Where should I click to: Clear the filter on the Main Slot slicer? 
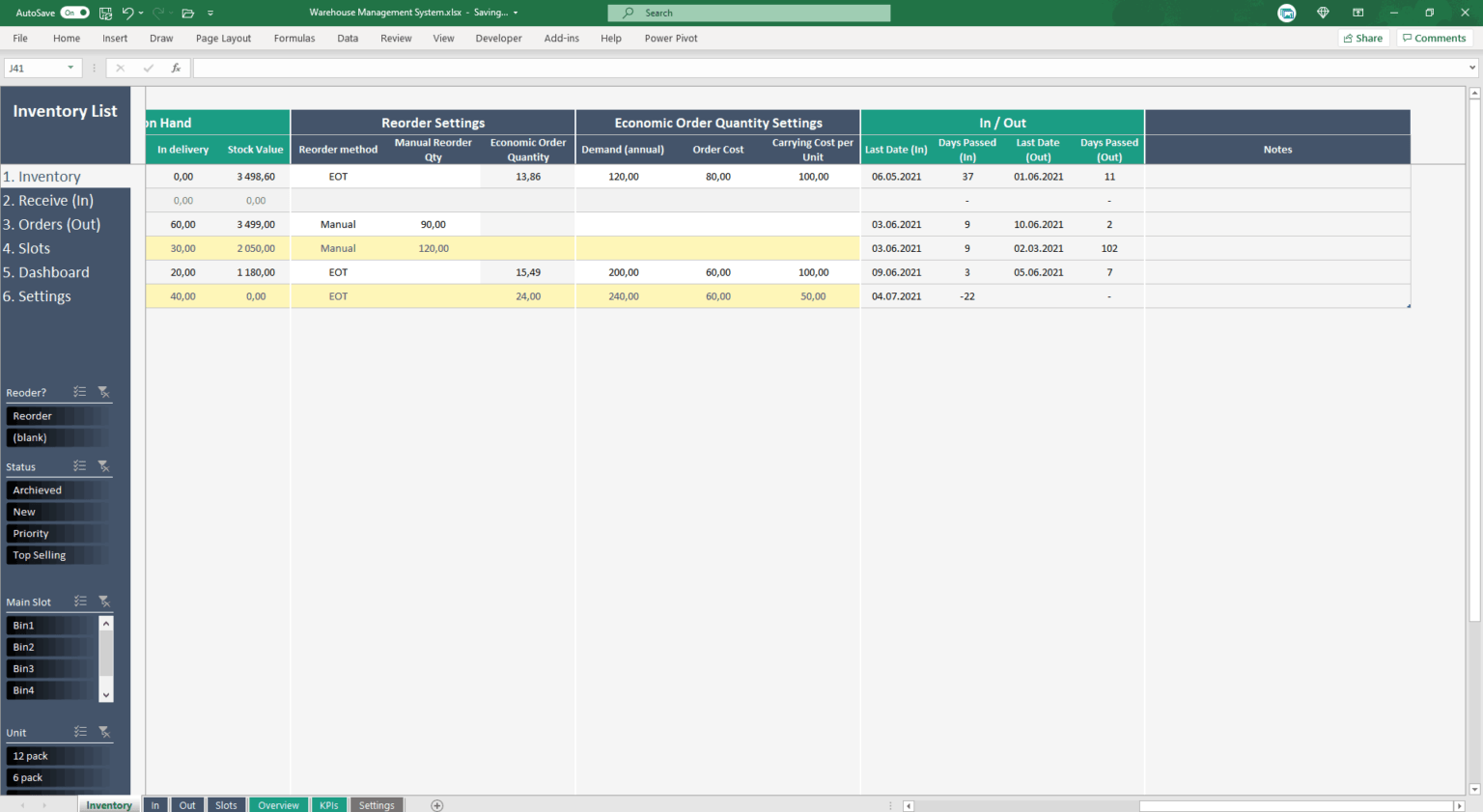click(104, 601)
